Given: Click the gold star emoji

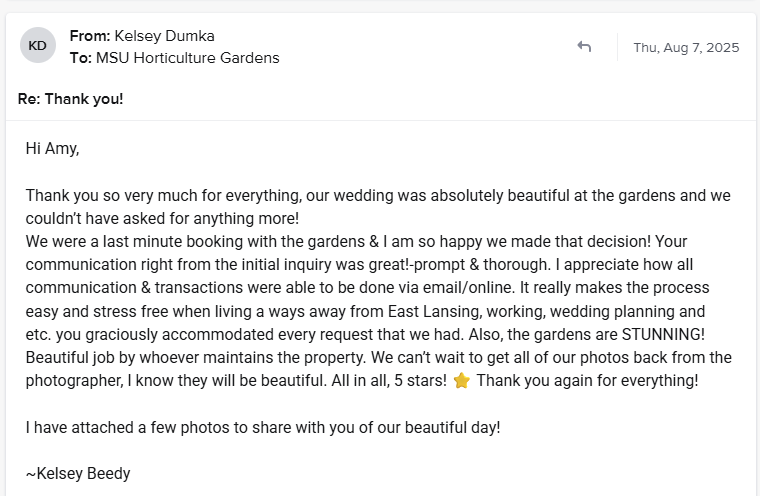Looking at the screenshot, I should click(461, 380).
